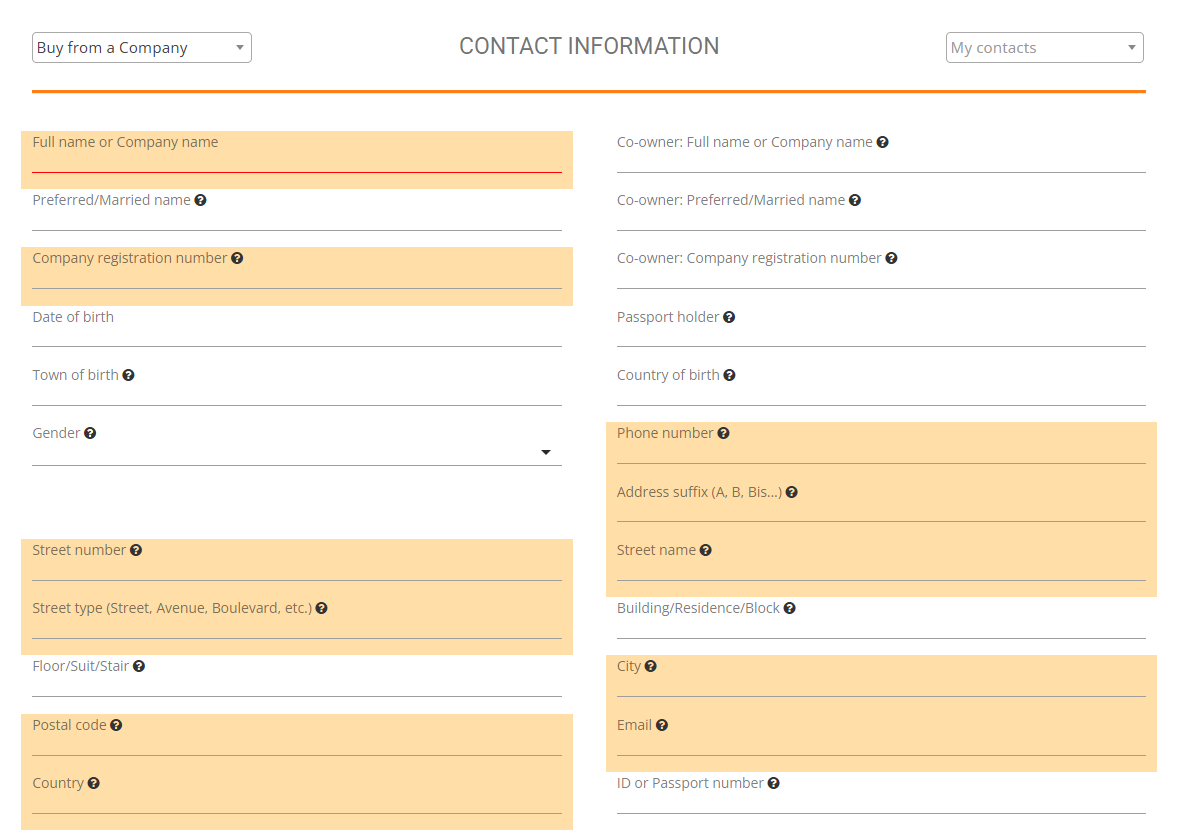The image size is (1182, 840).
Task: Click the Street name help icon
Action: click(706, 550)
